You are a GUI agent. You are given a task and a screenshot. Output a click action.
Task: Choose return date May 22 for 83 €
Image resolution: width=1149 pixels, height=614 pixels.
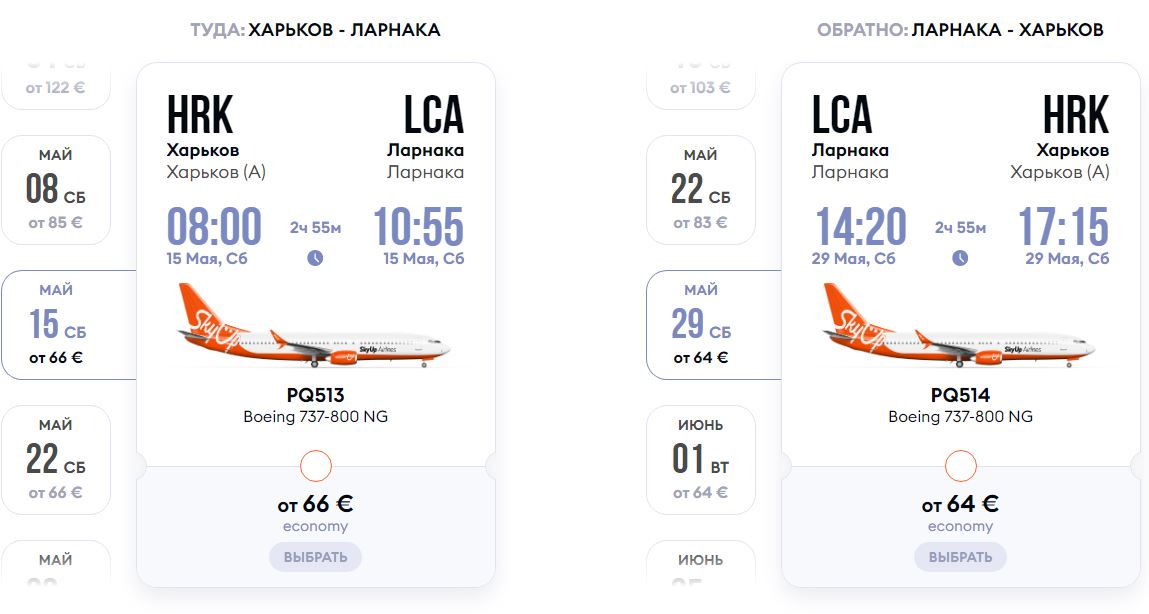701,190
